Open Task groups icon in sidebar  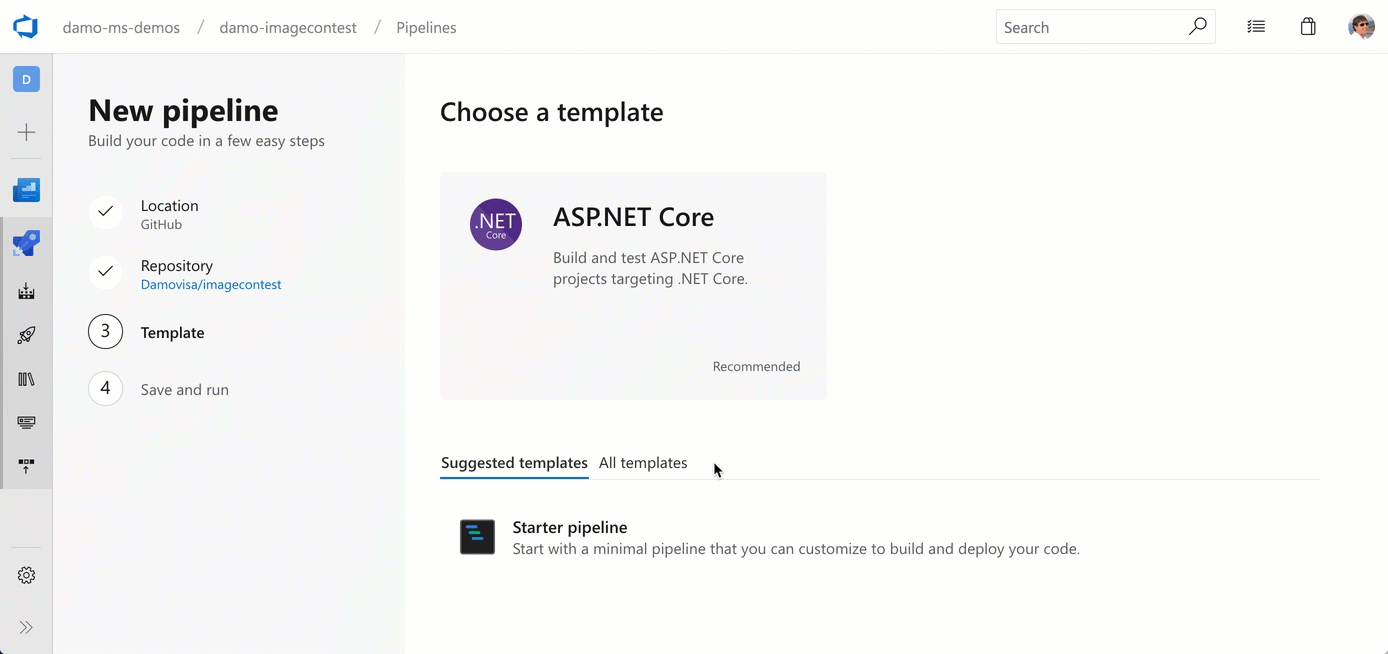[26, 423]
